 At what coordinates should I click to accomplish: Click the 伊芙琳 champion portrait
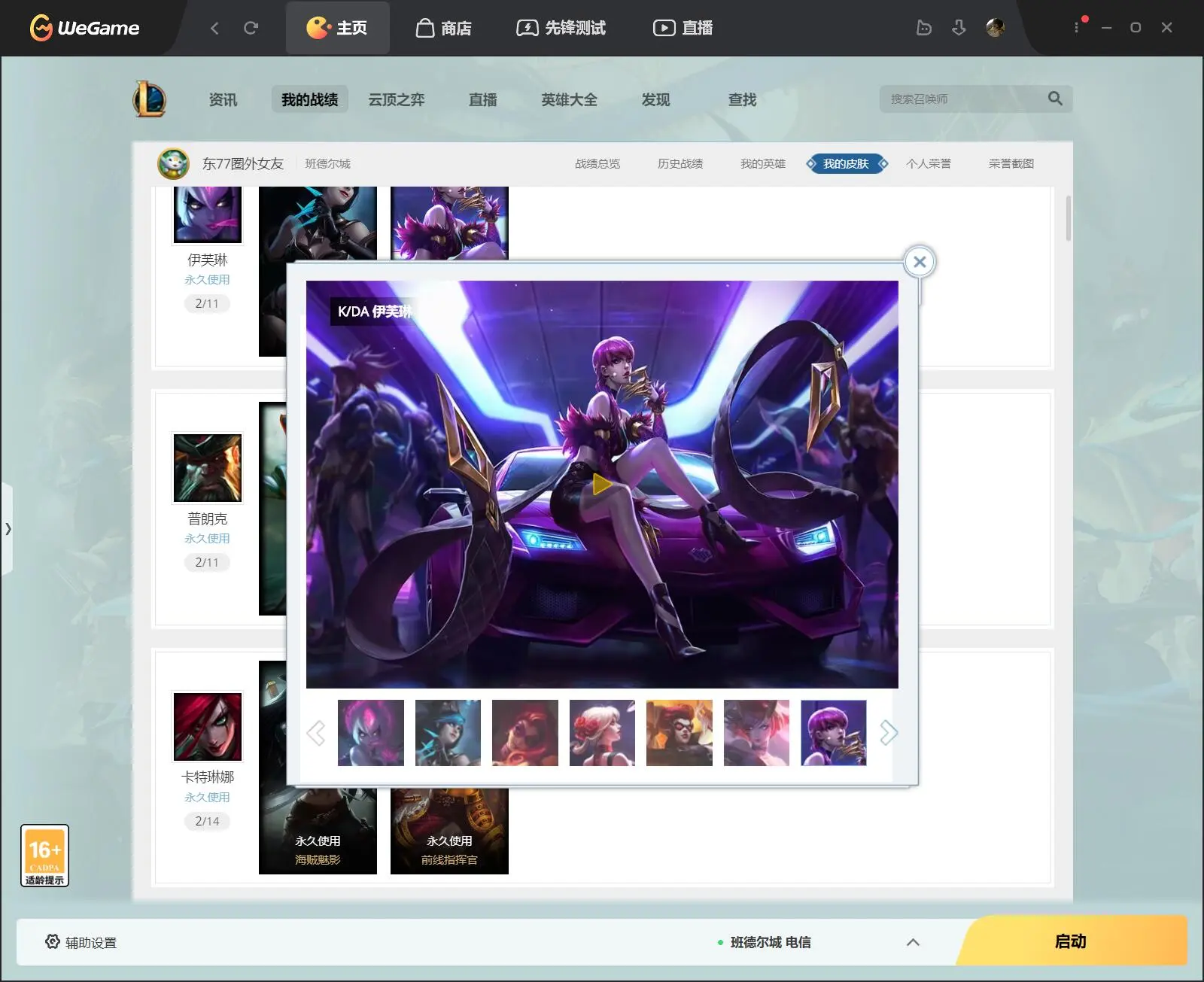coord(208,214)
